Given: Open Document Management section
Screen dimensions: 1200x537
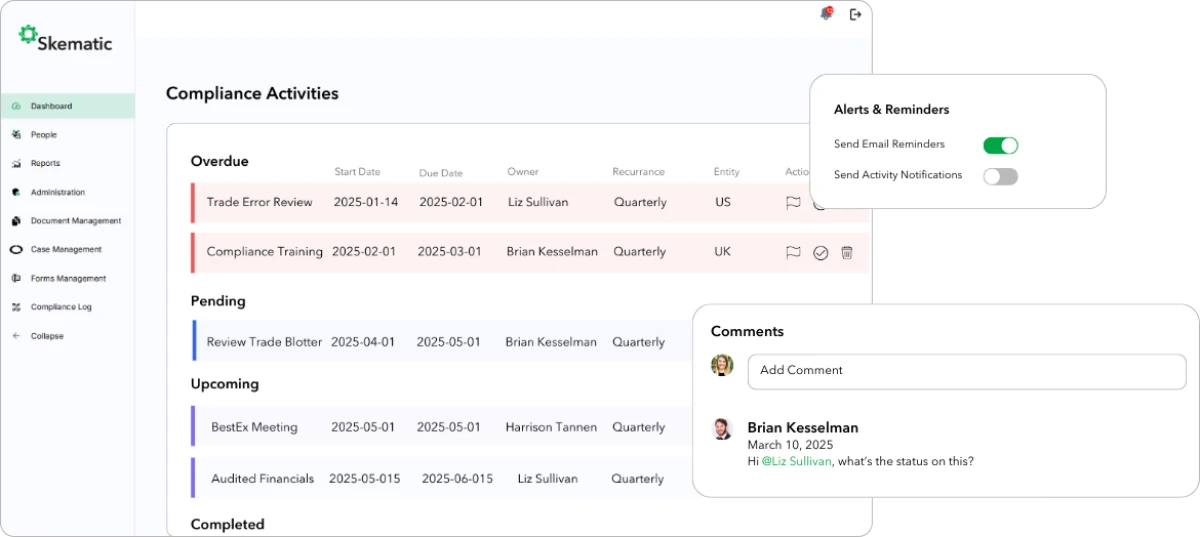Looking at the screenshot, I should point(75,221).
